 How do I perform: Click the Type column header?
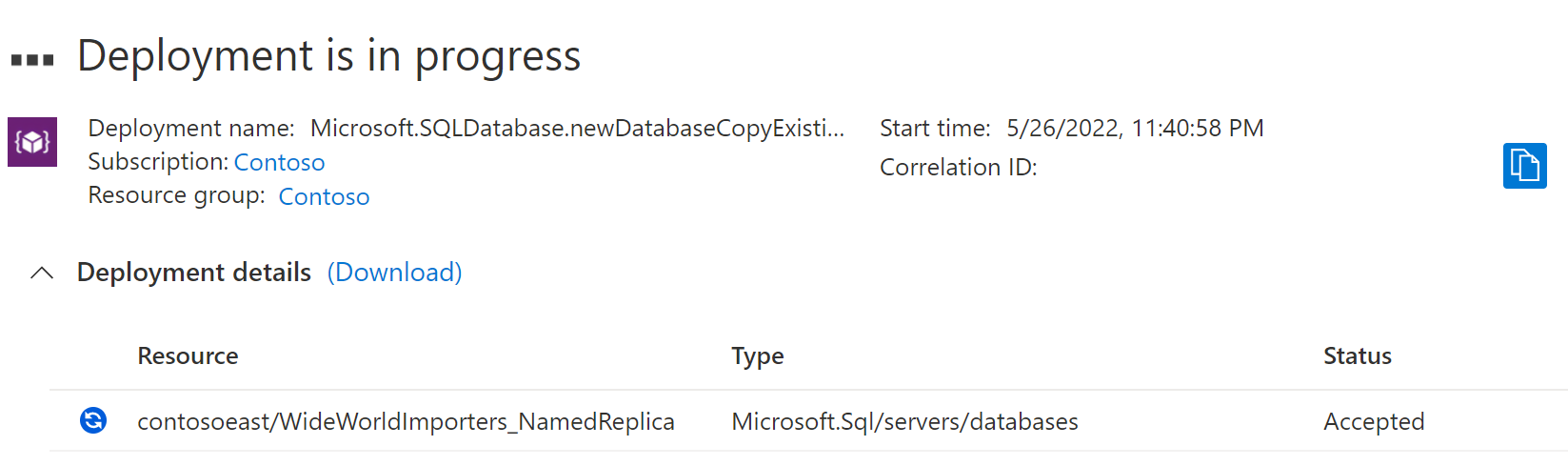757,355
